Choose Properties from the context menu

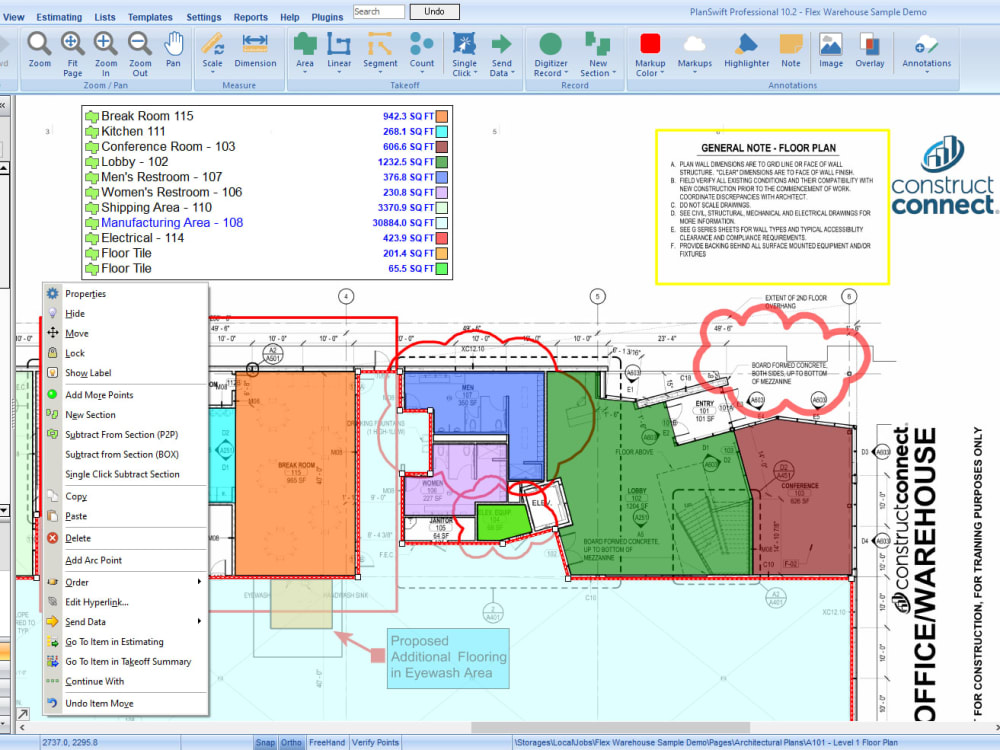86,293
